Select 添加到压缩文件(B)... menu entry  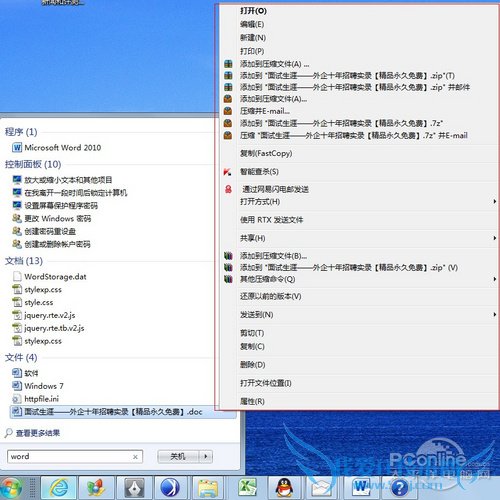[273, 256]
